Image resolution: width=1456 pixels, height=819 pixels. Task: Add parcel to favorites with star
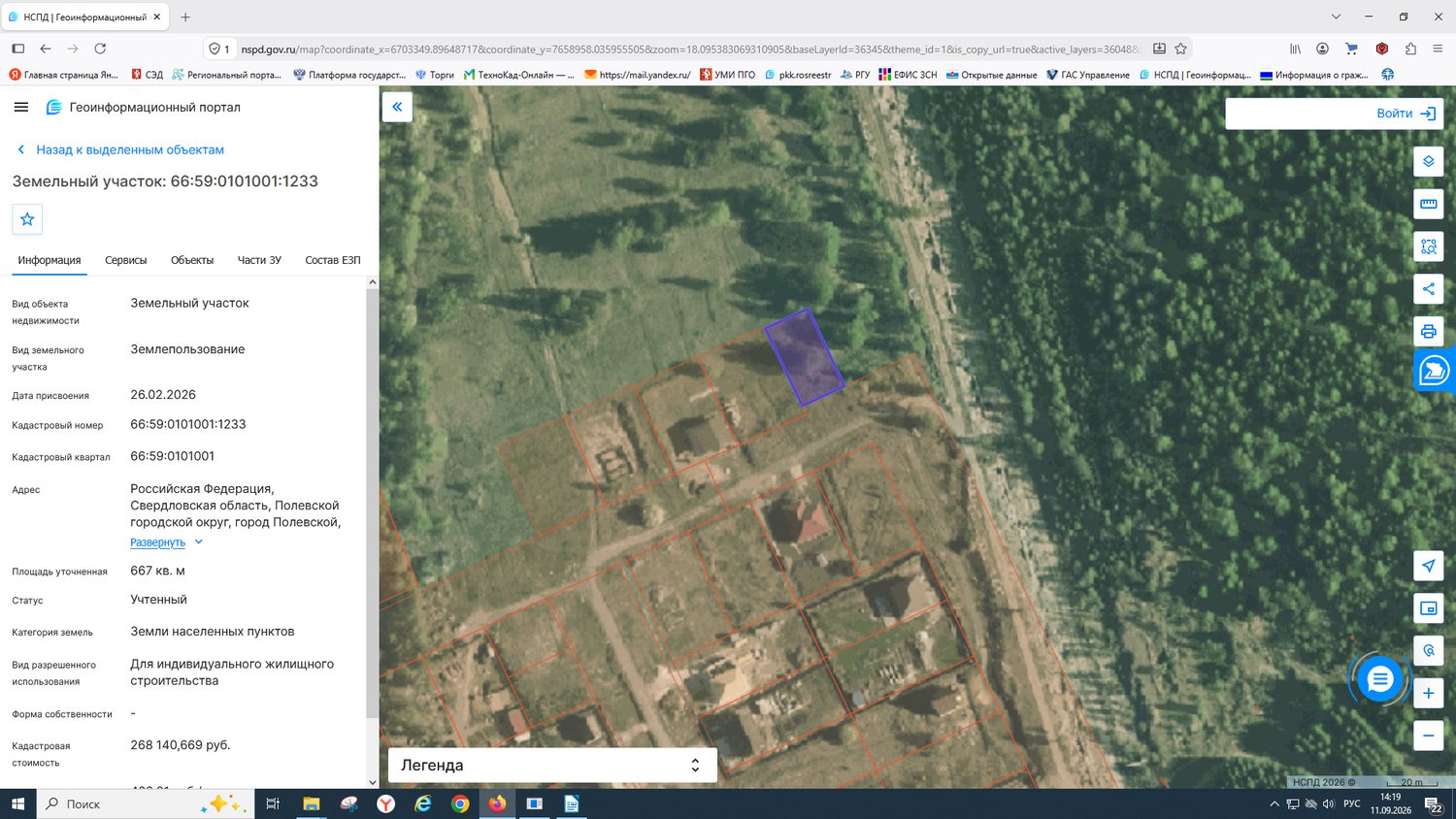point(27,219)
